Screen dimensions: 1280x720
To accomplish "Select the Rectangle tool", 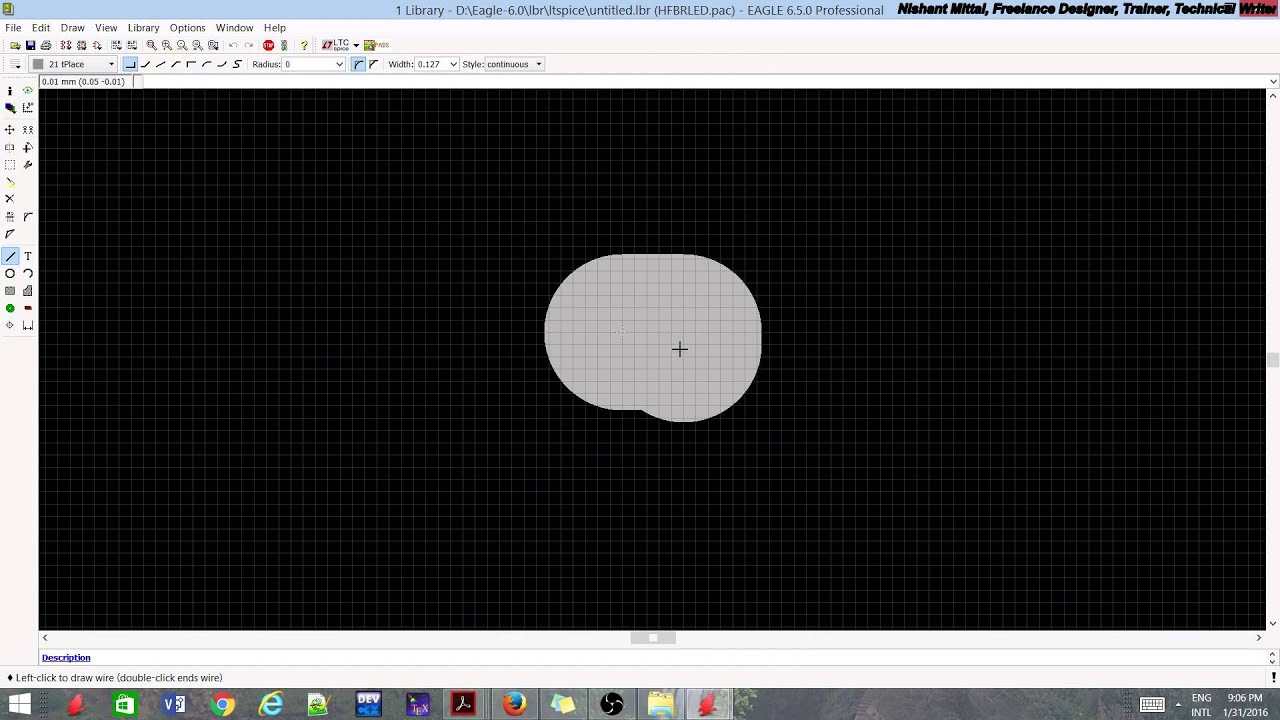I will pos(10,291).
